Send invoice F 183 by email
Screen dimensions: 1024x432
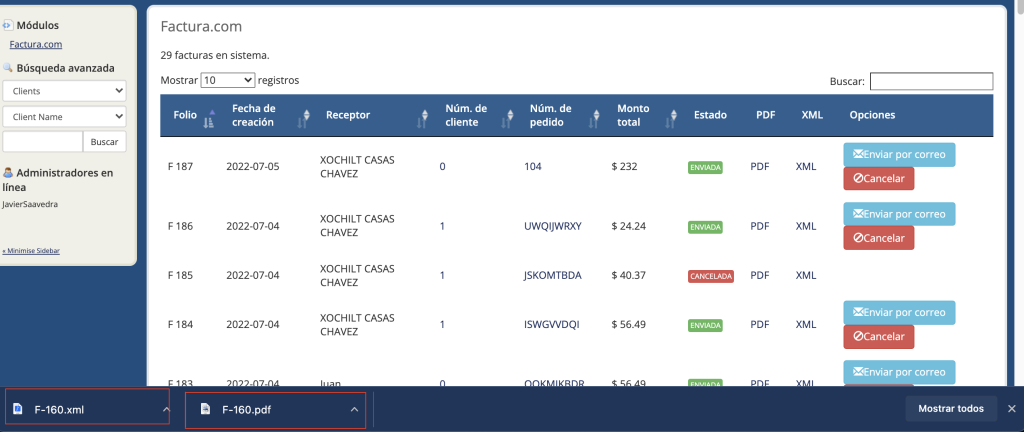coord(899,372)
